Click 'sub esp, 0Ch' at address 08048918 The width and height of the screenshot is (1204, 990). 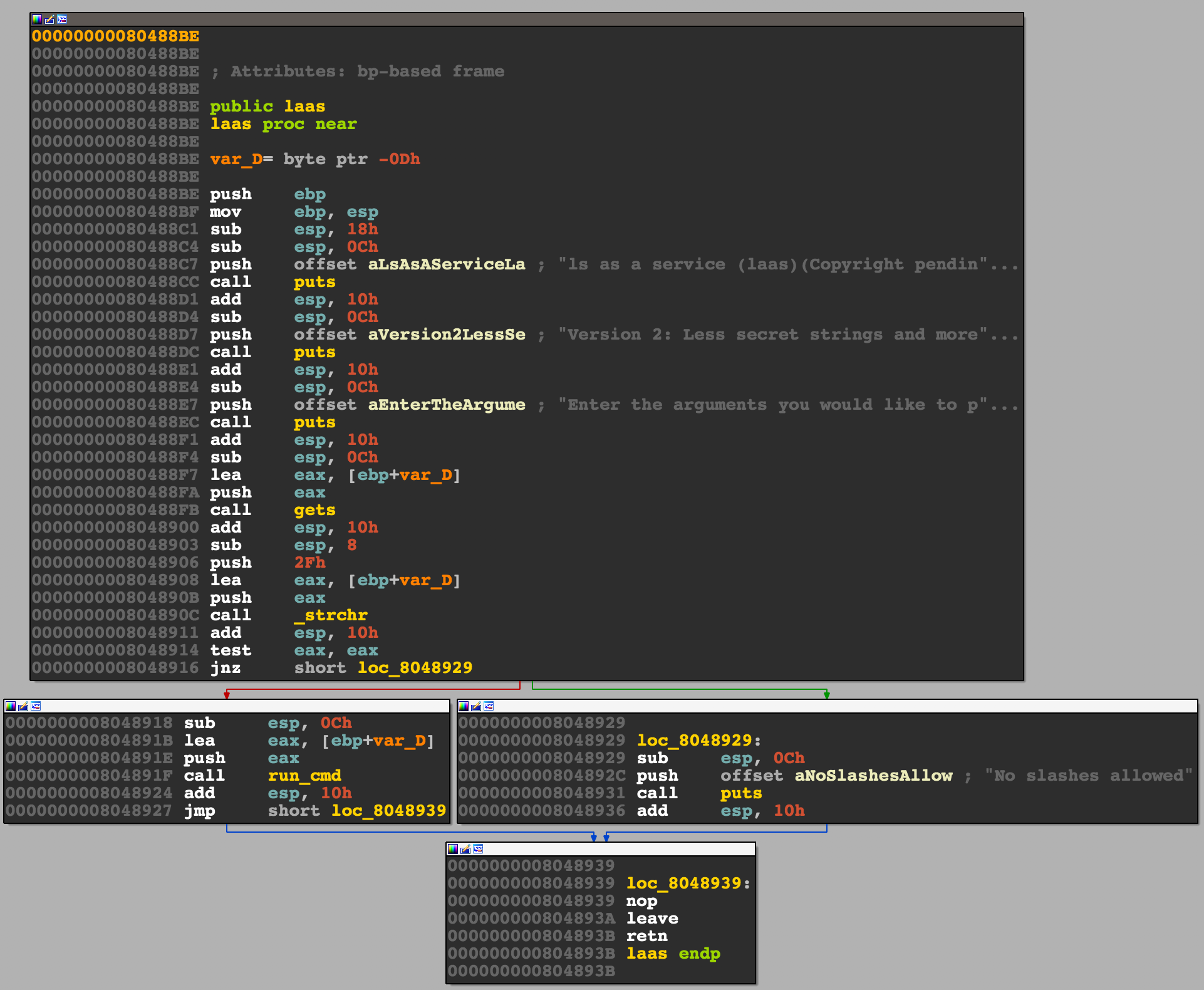click(267, 723)
